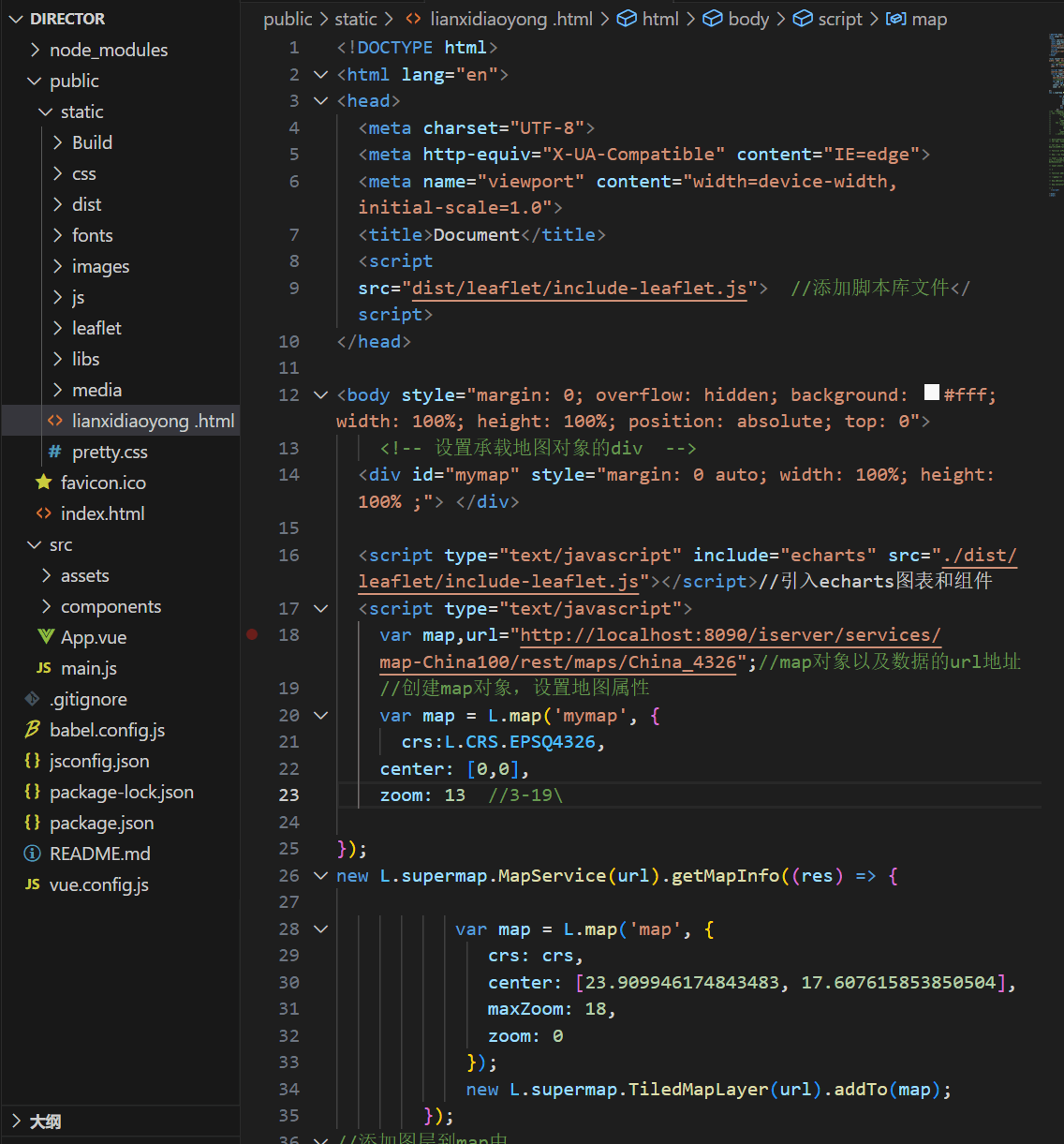Click the Babel icon beside babel.config.js
This screenshot has width=1064, height=1144.
tap(33, 730)
